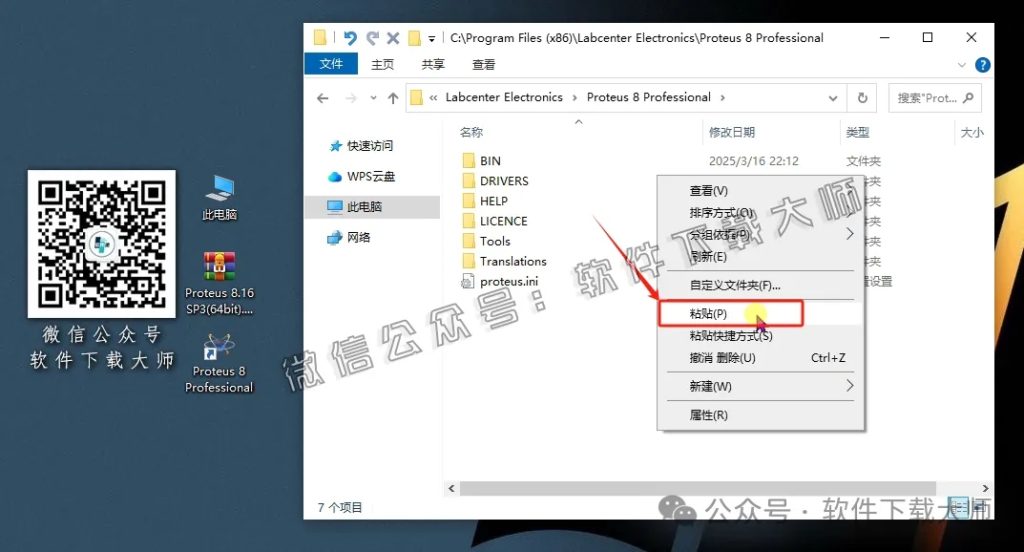Select the Tools folder
The image size is (1024, 552).
click(x=495, y=241)
